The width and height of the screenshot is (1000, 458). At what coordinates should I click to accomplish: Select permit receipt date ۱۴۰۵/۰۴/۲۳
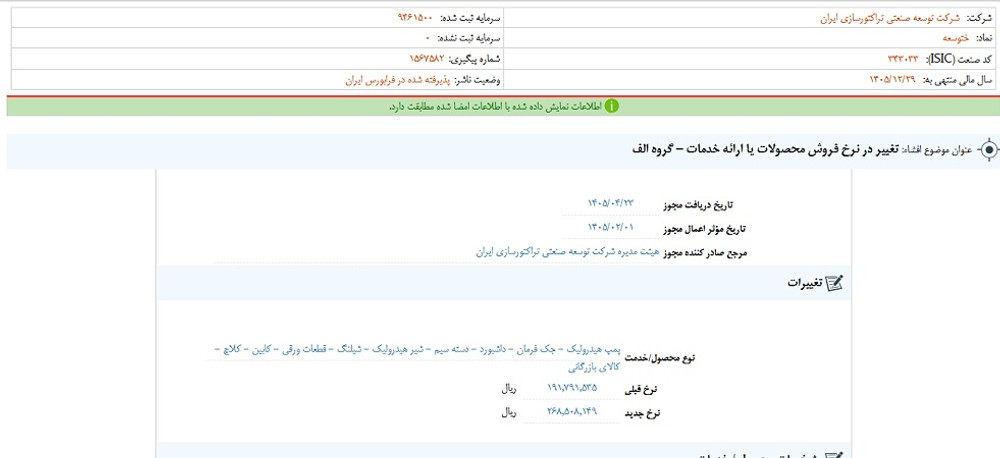tap(612, 203)
